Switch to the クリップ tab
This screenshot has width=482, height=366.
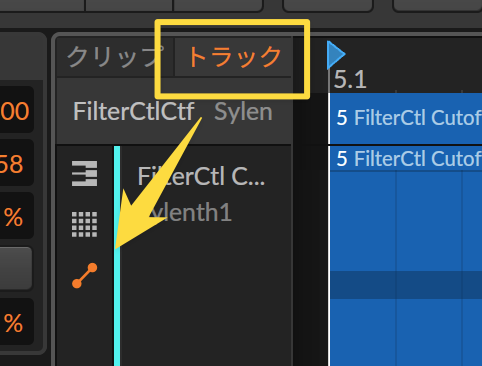115,57
